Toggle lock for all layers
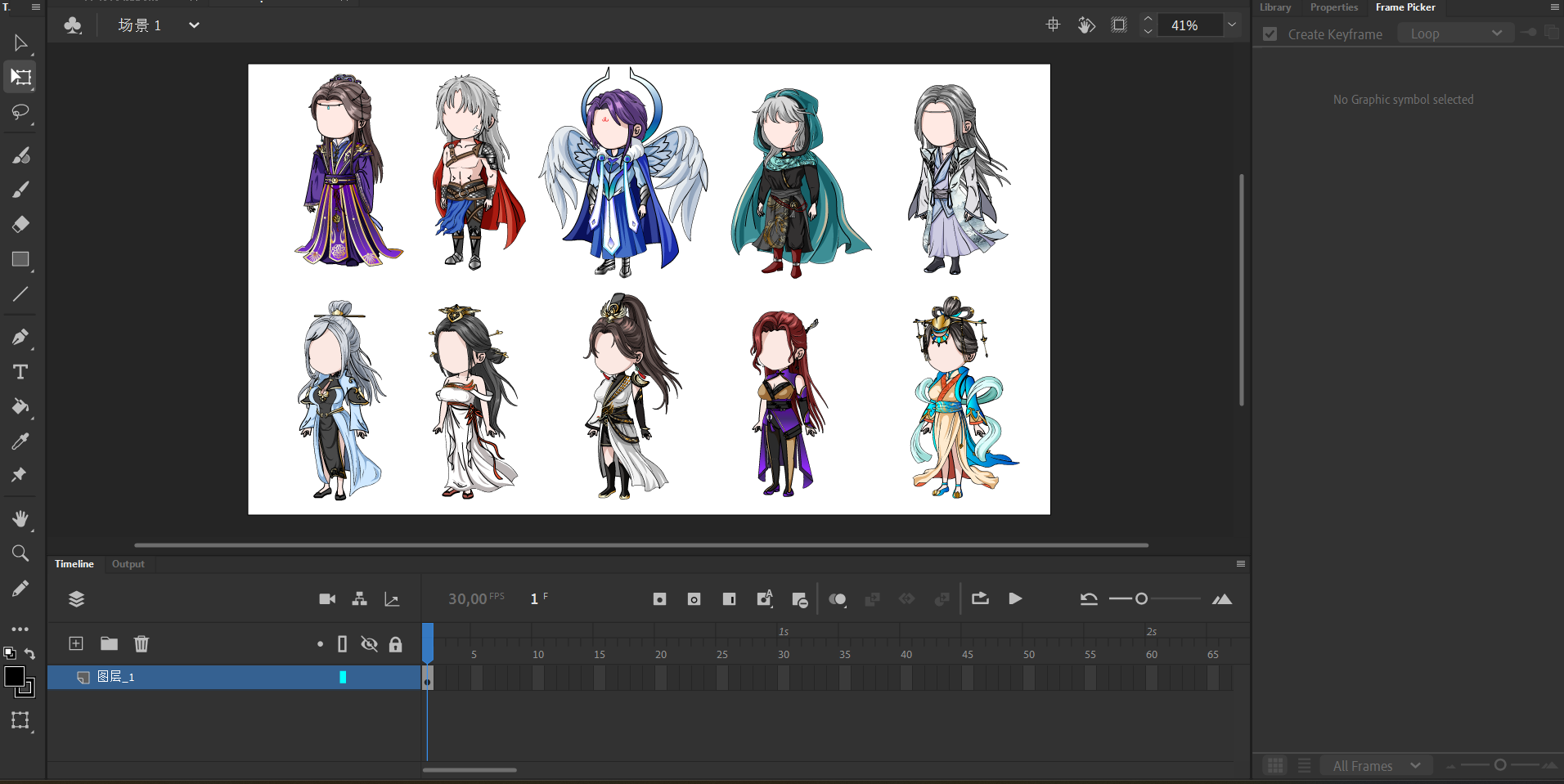 396,644
